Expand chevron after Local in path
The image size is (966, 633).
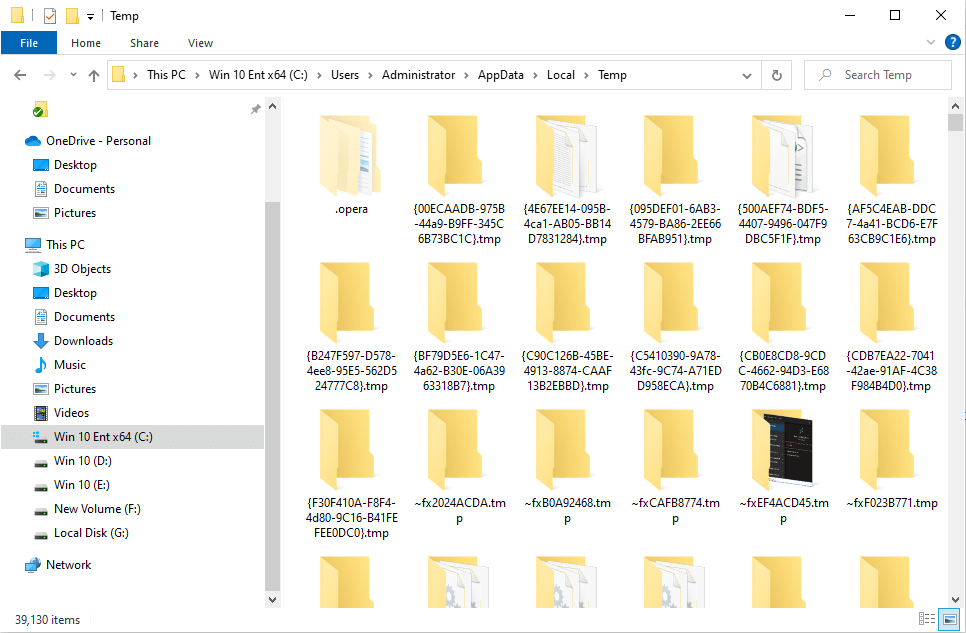point(586,75)
